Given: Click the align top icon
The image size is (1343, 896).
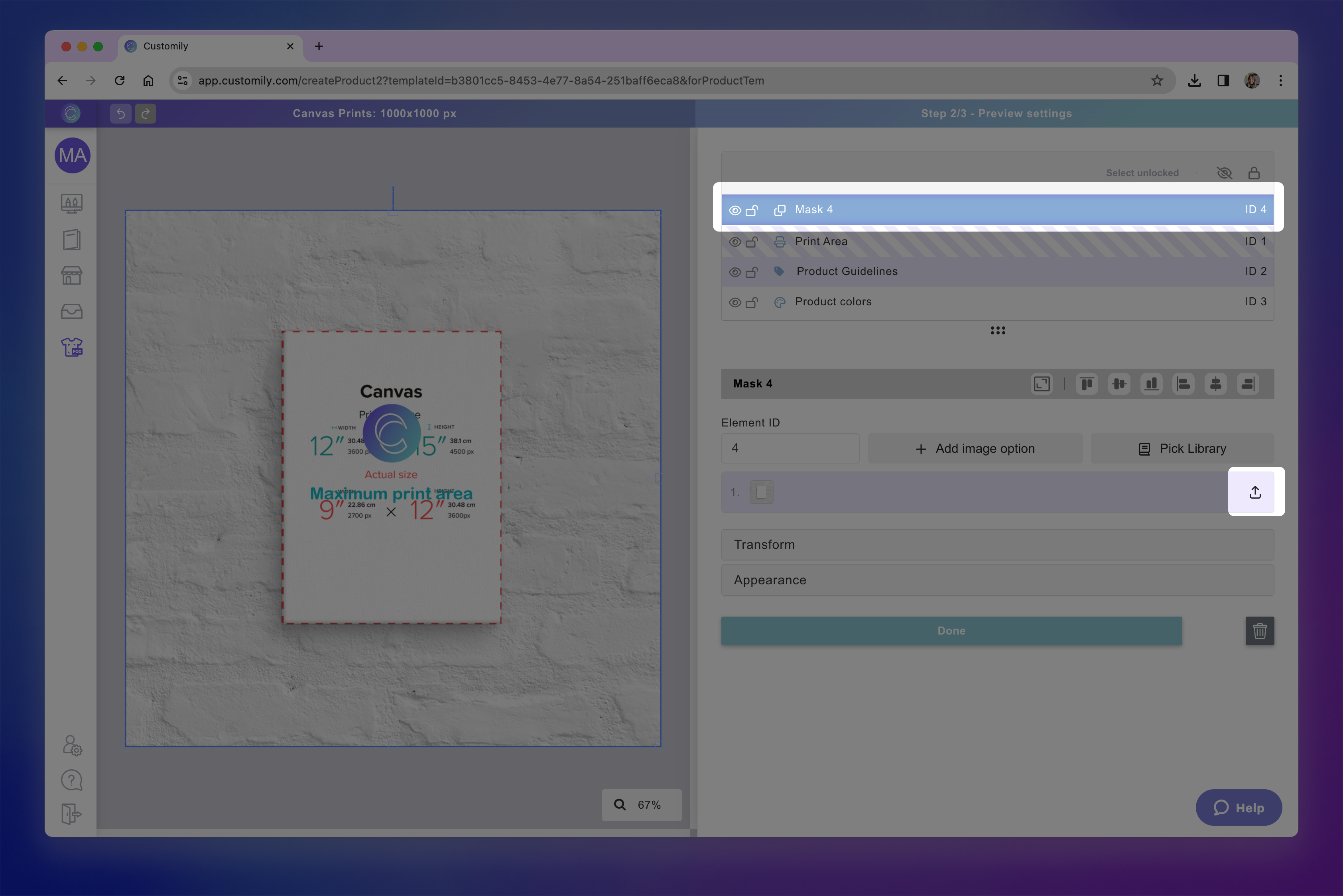Looking at the screenshot, I should tap(1087, 384).
